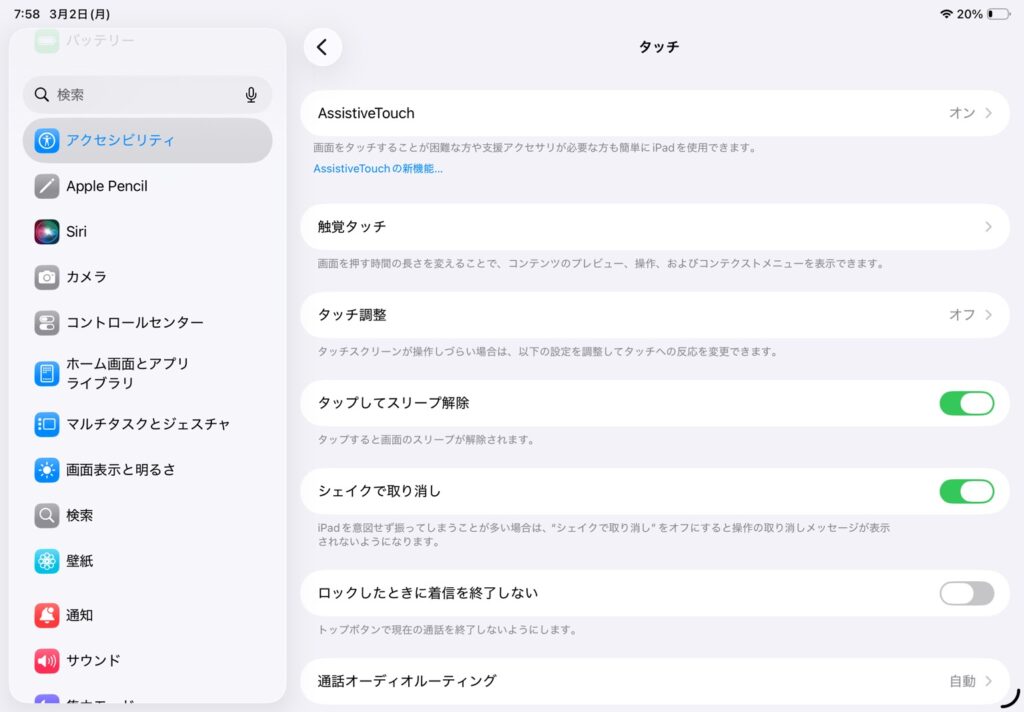1024x712 pixels.
Task: Enable ロックしたときに着信を終了しない switch
Action: [x=966, y=593]
